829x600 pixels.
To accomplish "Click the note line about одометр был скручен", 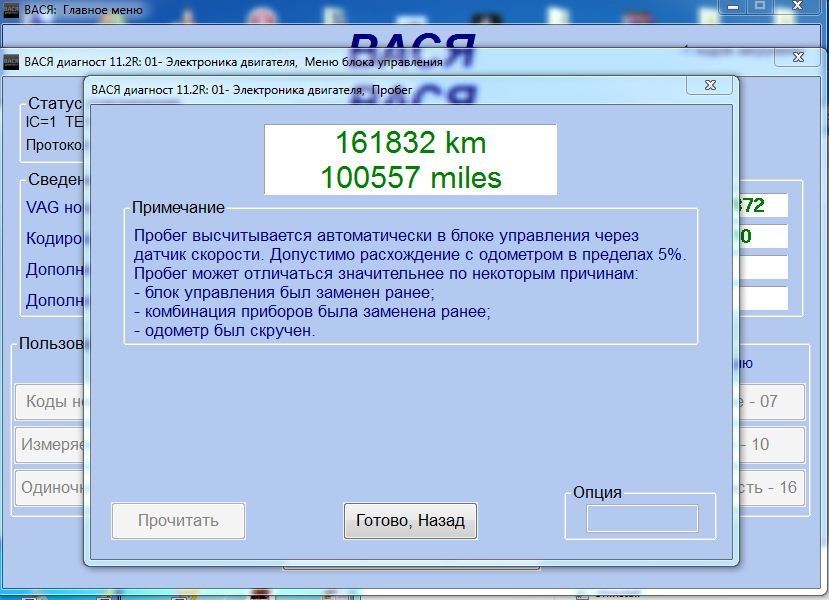I will coord(225,331).
